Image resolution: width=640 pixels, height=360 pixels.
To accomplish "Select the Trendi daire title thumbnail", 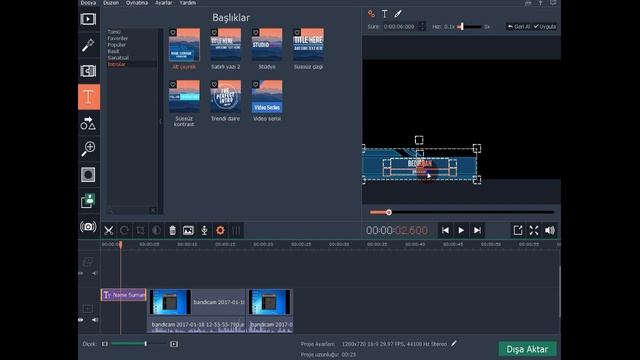I will [225, 96].
